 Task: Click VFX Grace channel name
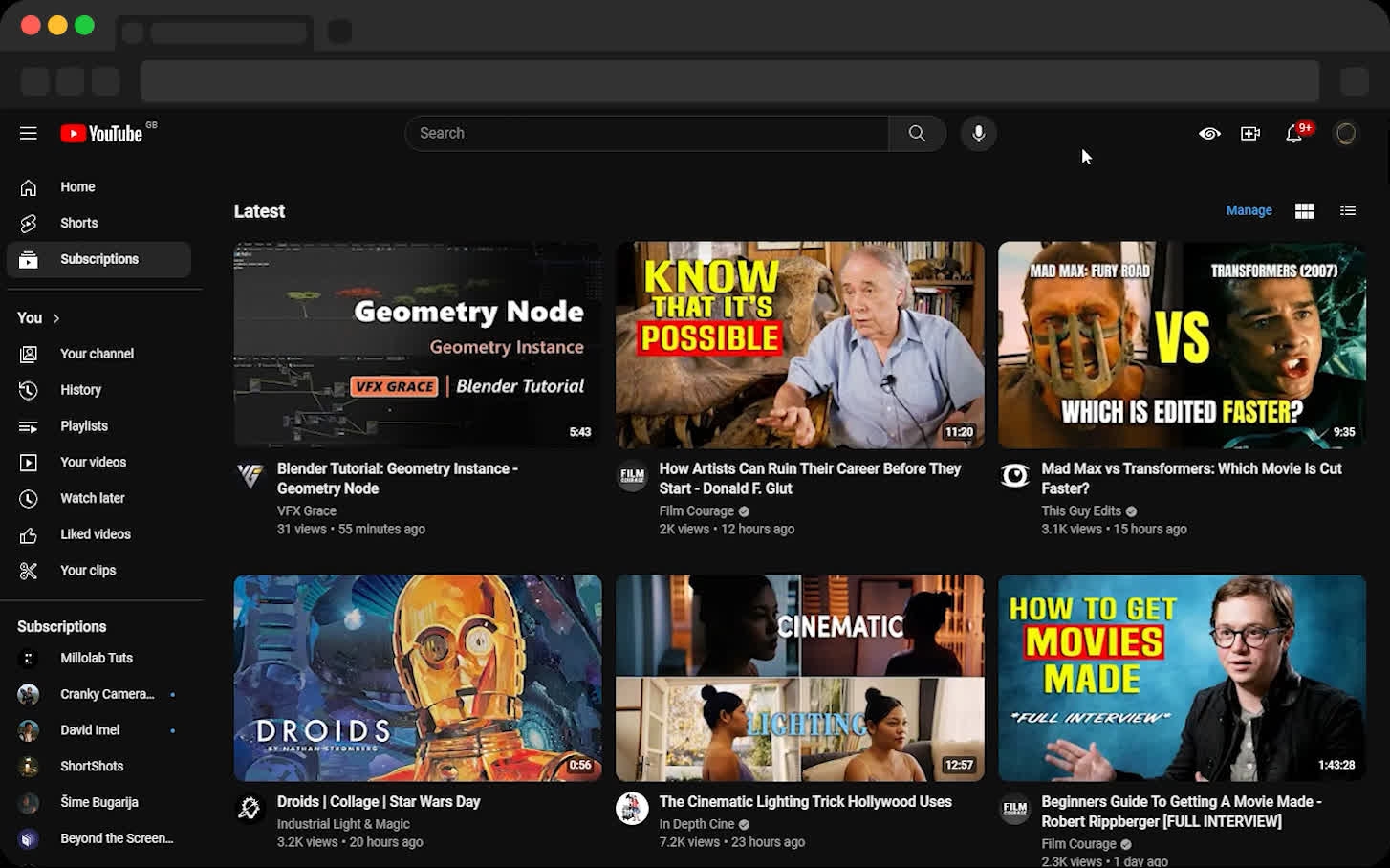tap(307, 511)
